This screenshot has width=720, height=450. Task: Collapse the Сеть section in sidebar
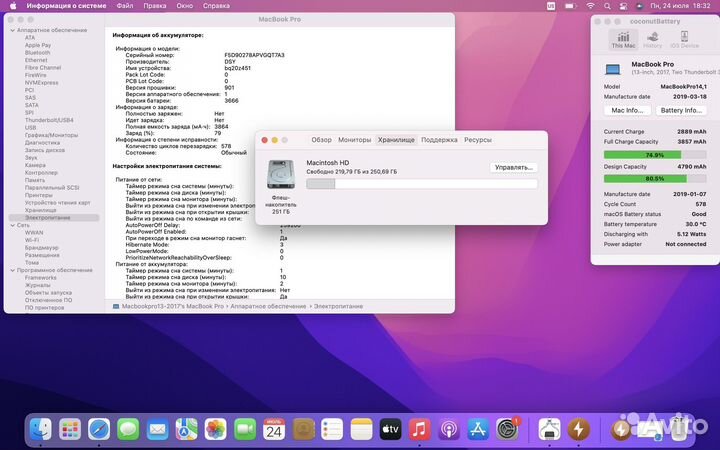point(12,225)
